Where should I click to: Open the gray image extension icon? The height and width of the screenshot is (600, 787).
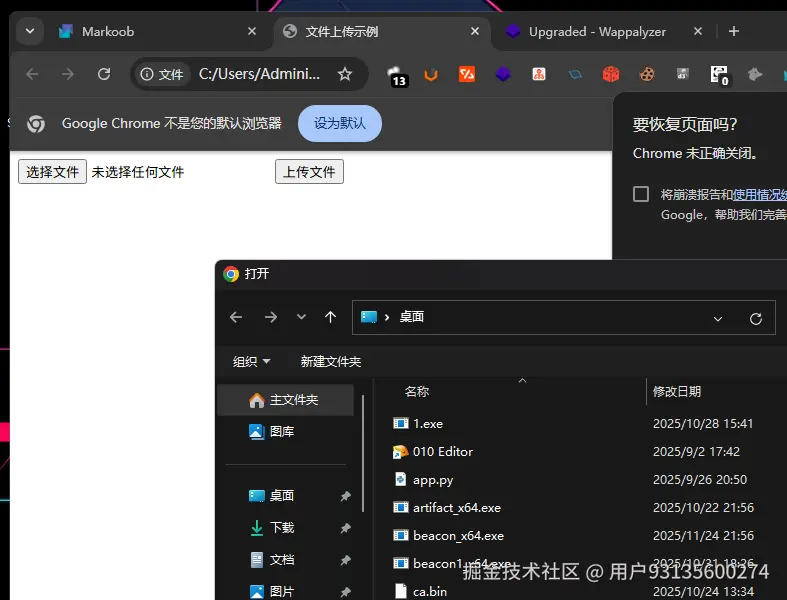pos(683,74)
